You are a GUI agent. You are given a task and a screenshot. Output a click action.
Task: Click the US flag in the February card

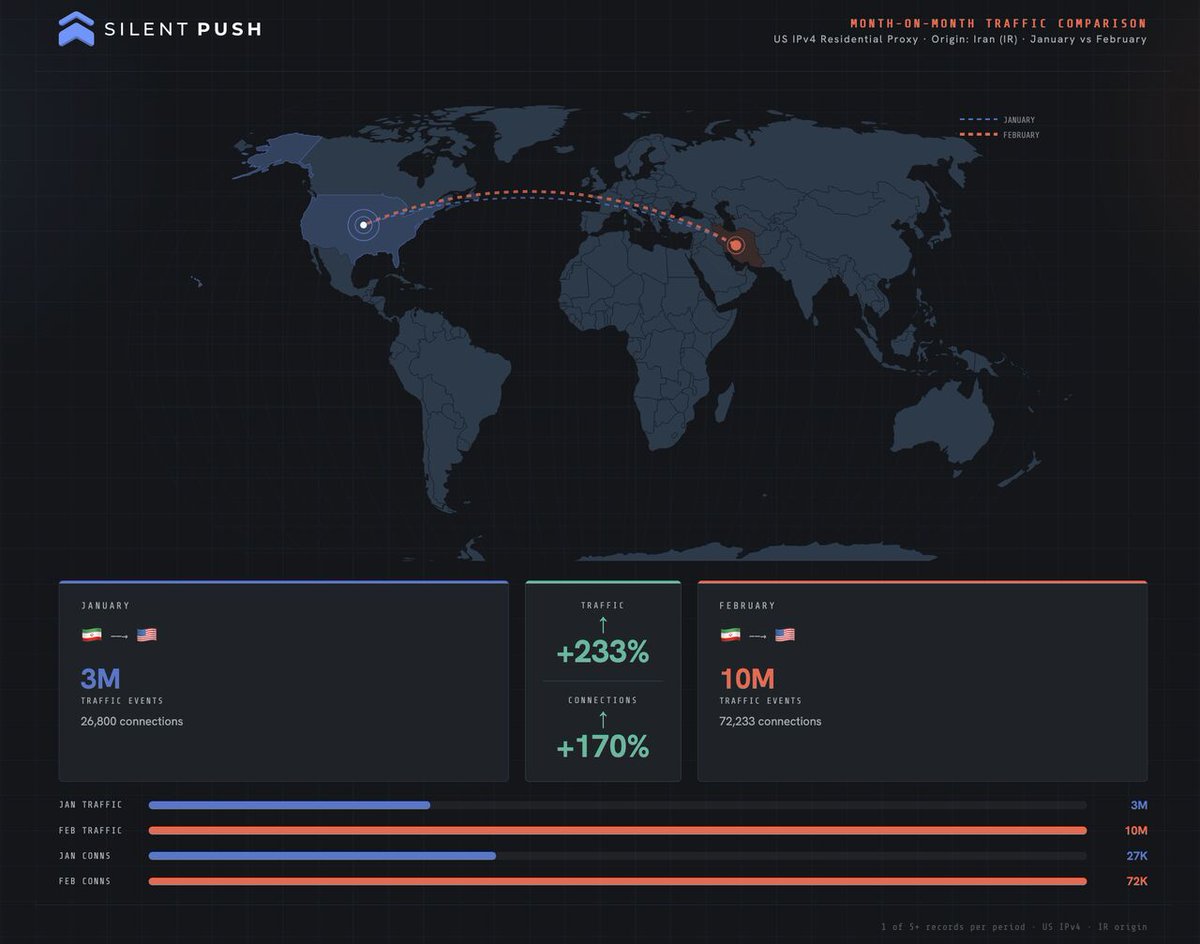785,635
